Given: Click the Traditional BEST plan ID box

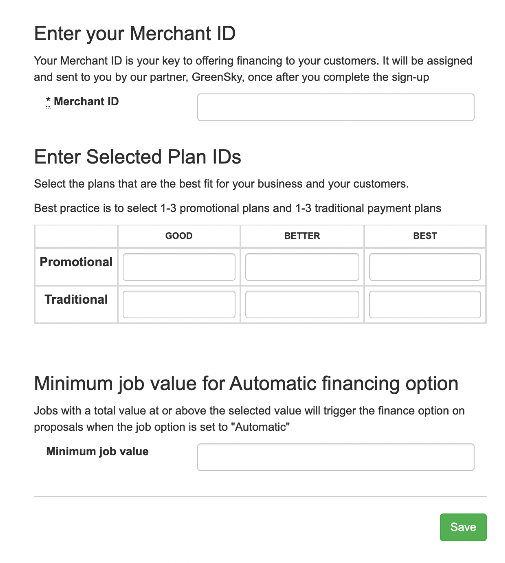Looking at the screenshot, I should coord(425,304).
